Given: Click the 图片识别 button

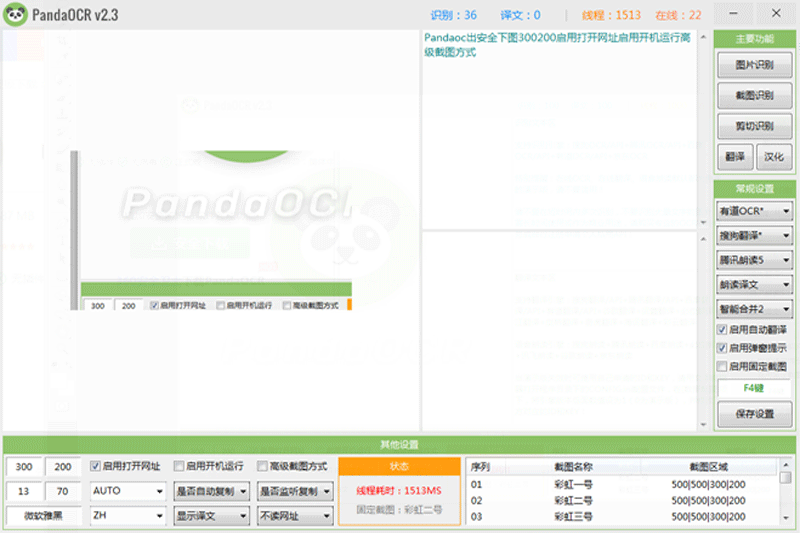Looking at the screenshot, I should [754, 65].
